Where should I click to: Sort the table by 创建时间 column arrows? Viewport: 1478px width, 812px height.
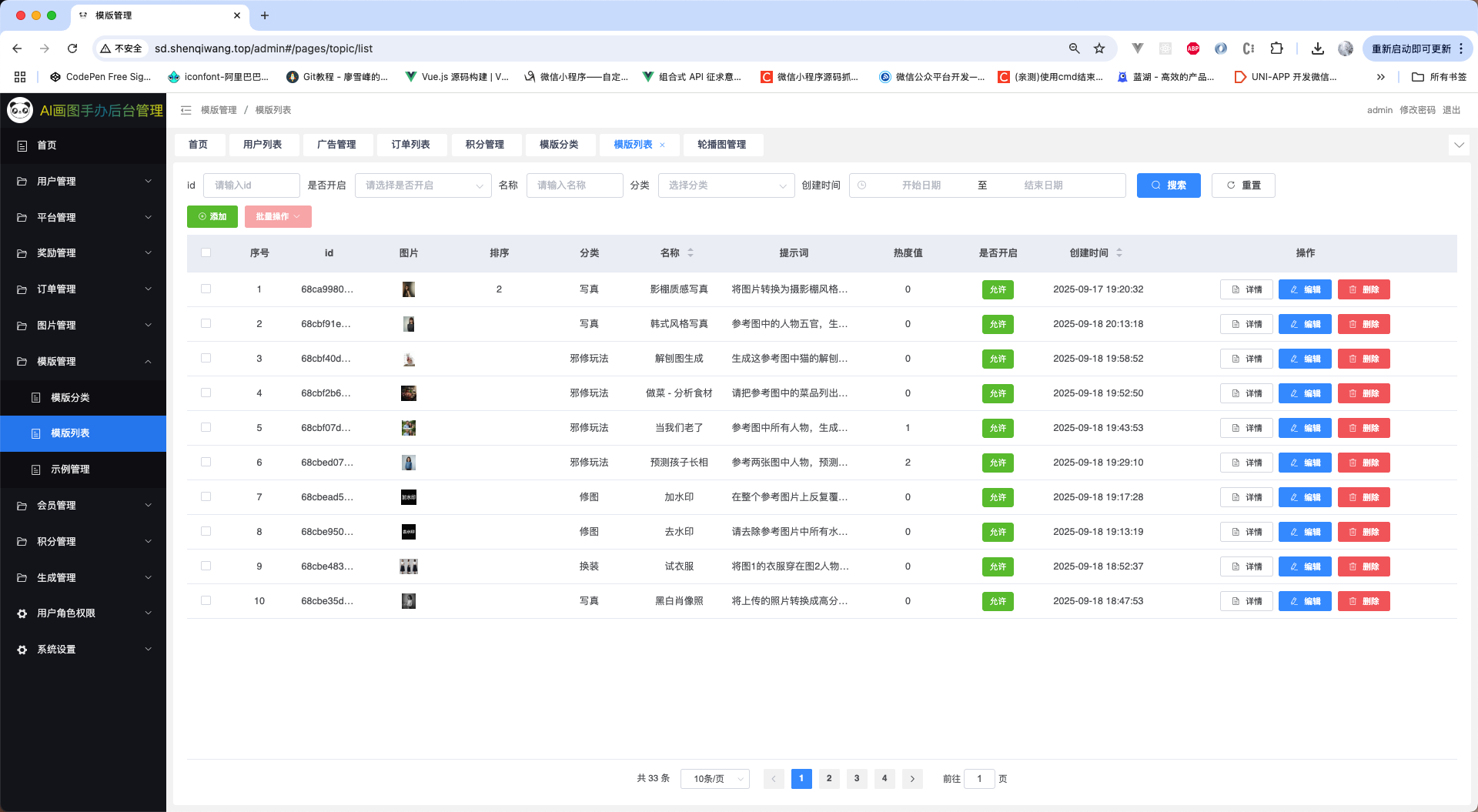(1119, 253)
